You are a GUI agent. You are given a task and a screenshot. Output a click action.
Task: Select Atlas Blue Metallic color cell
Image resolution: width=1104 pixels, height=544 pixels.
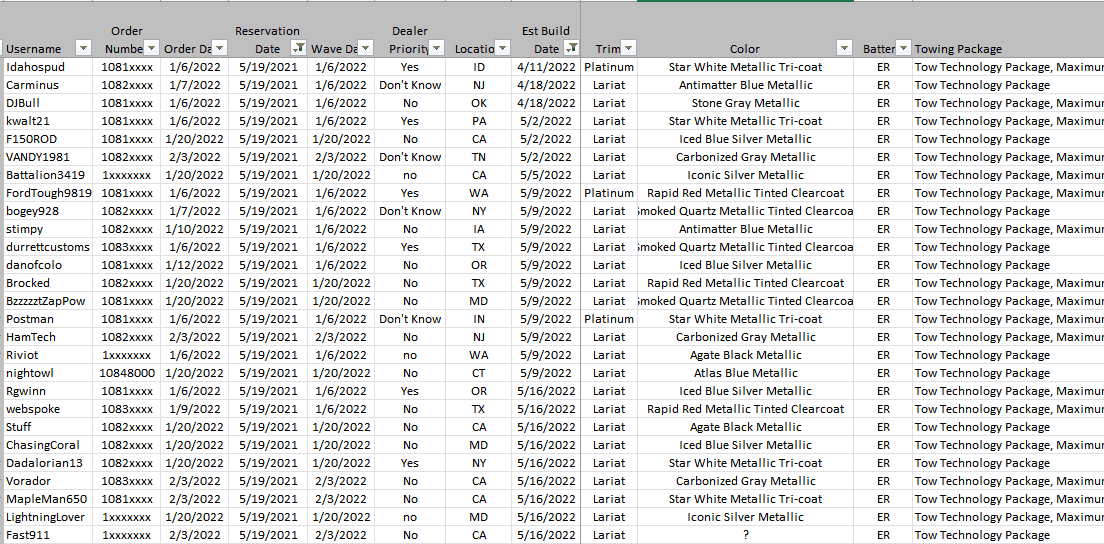(745, 373)
